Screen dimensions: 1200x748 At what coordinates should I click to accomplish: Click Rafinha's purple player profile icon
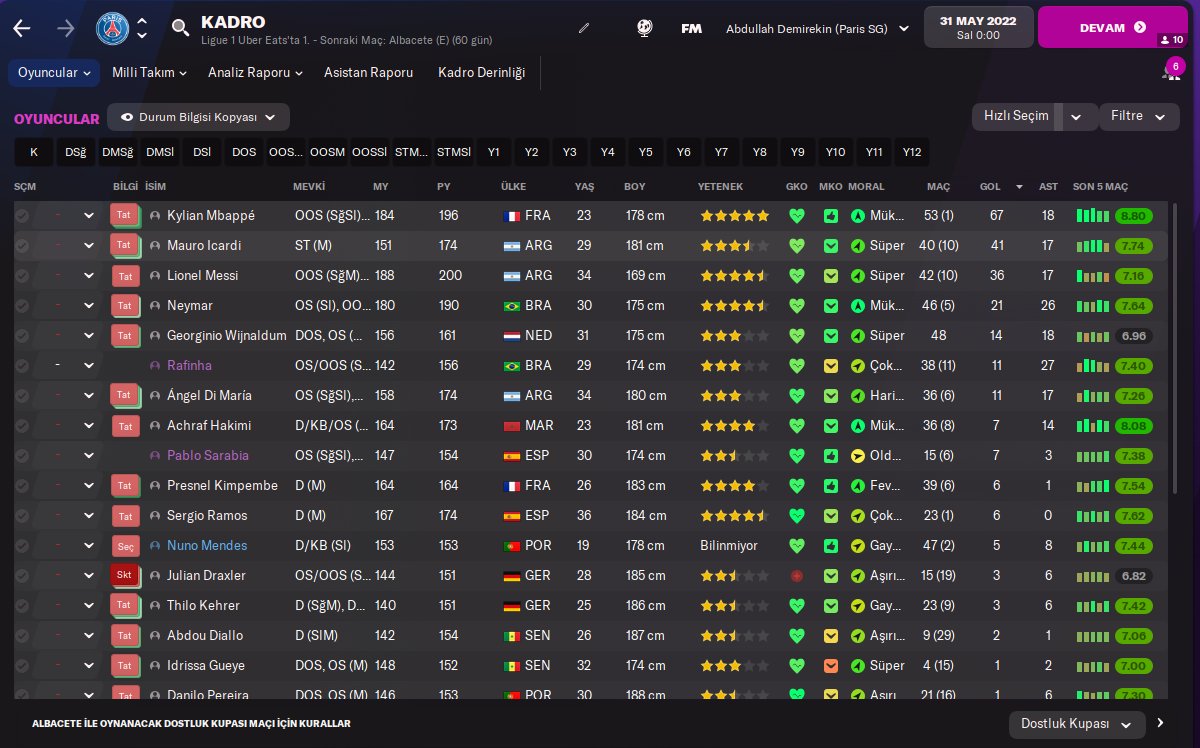tap(155, 366)
